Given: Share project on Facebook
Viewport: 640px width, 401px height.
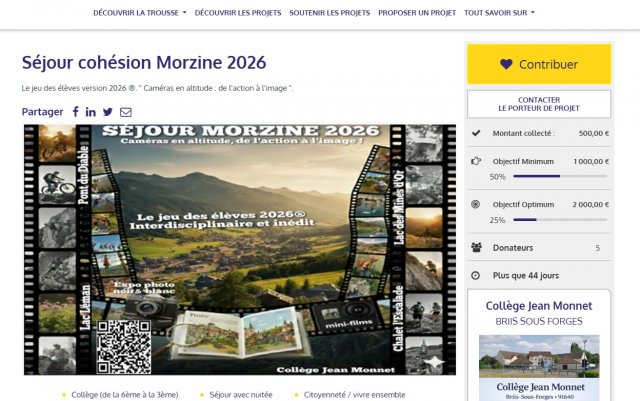Looking at the screenshot, I should pyautogui.click(x=75, y=112).
